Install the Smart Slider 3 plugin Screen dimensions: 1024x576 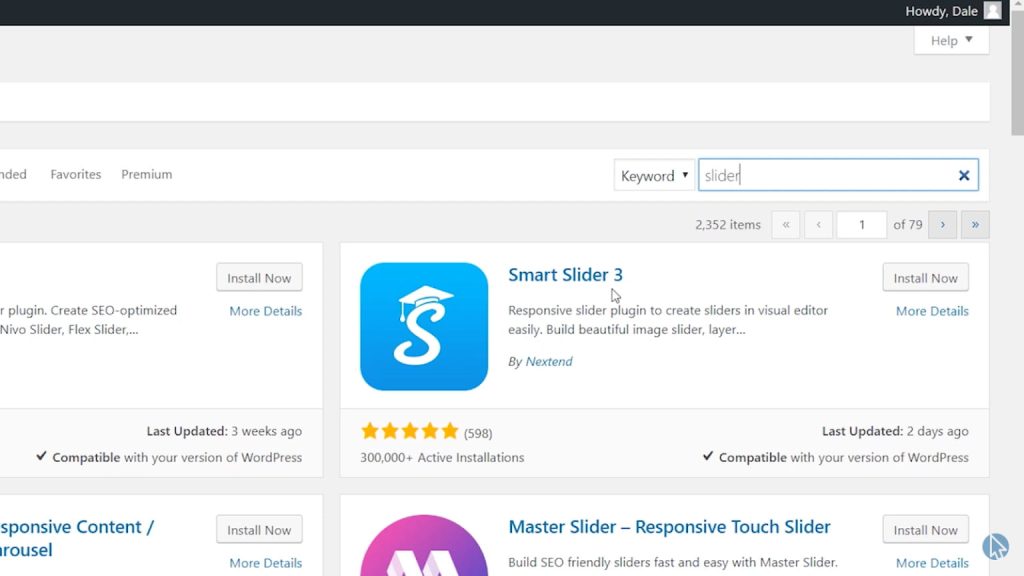[925, 278]
